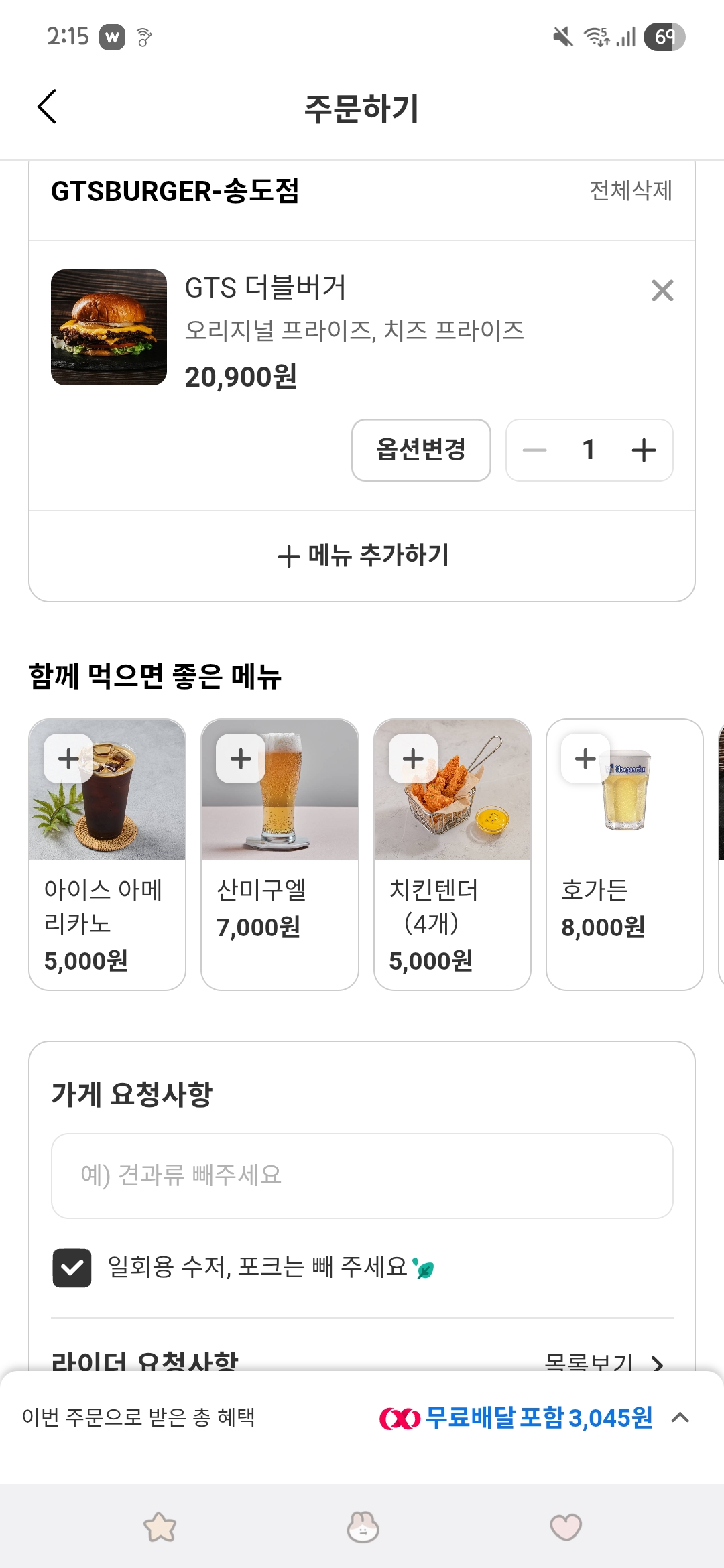Add 산미구엘 beer with plus icon
This screenshot has width=724, height=1568.
[x=241, y=759]
